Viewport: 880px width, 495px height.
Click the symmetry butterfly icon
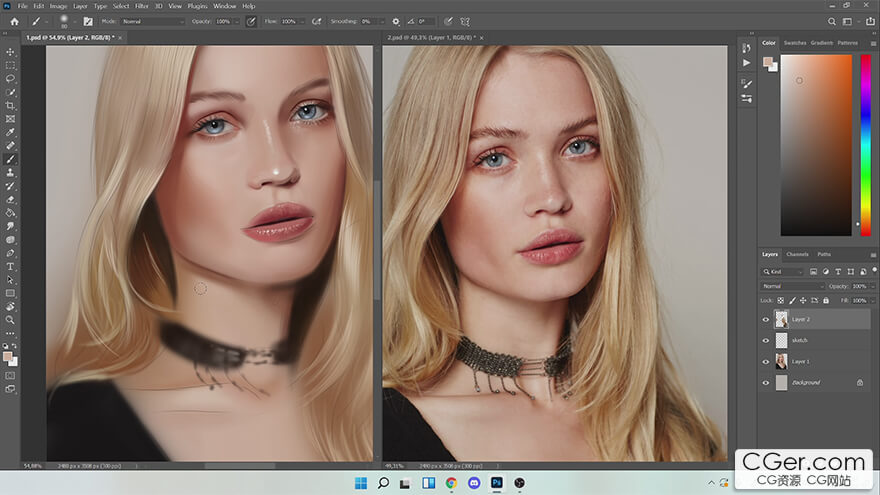465,21
